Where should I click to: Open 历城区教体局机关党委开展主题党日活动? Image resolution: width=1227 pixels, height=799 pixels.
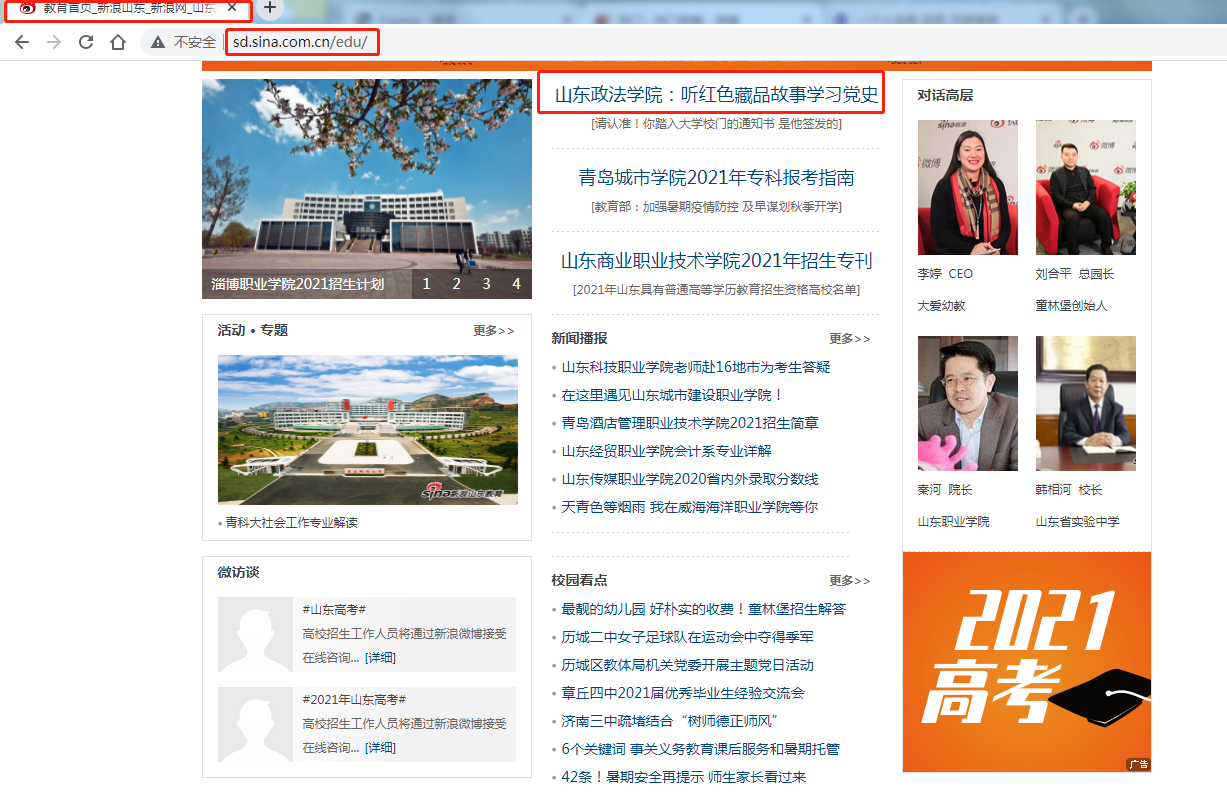coord(687,665)
